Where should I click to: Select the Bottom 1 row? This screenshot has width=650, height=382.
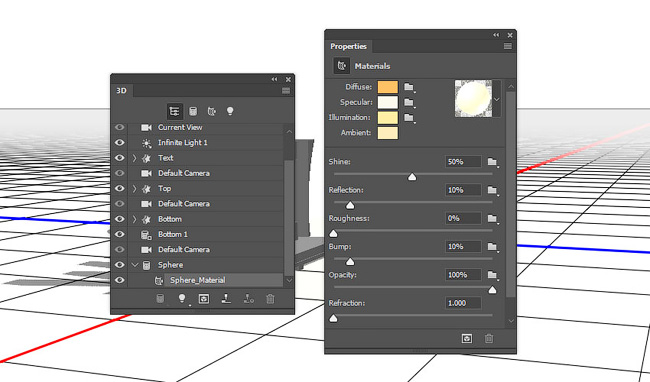tap(206, 234)
